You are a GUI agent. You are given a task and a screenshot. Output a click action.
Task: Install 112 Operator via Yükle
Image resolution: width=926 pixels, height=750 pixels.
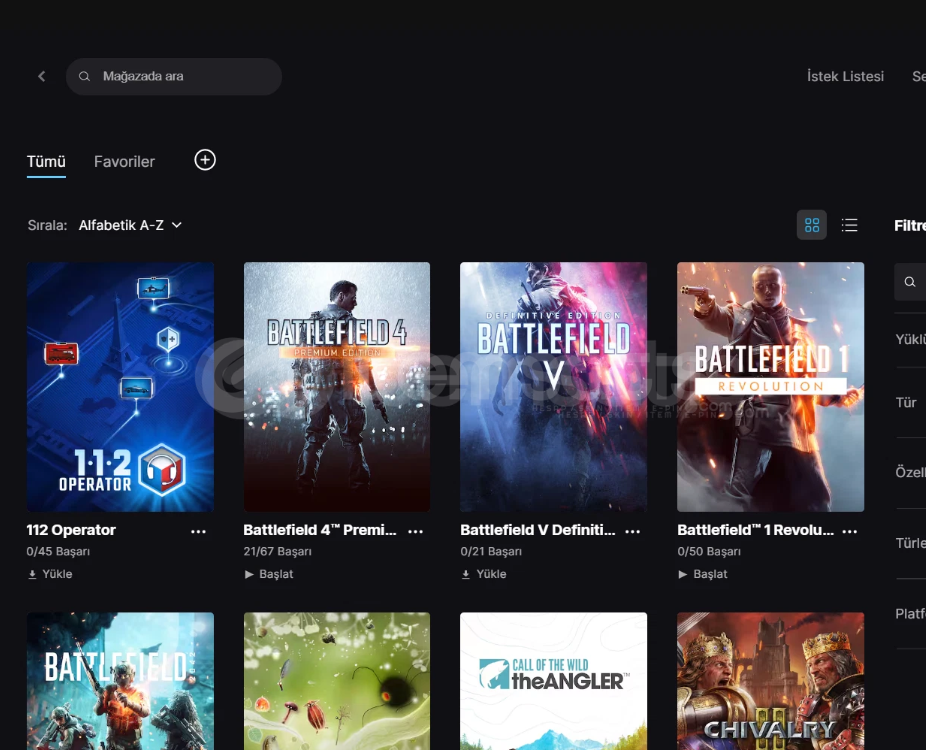(50, 574)
